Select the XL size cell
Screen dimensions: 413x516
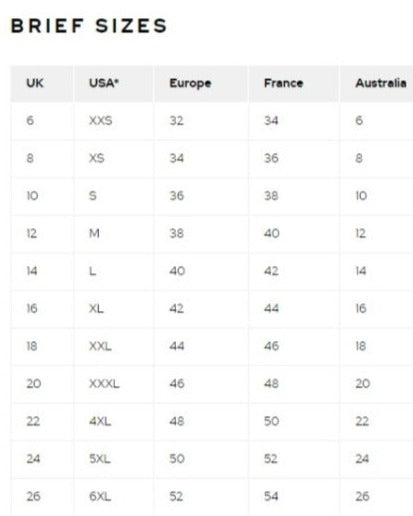point(96,309)
